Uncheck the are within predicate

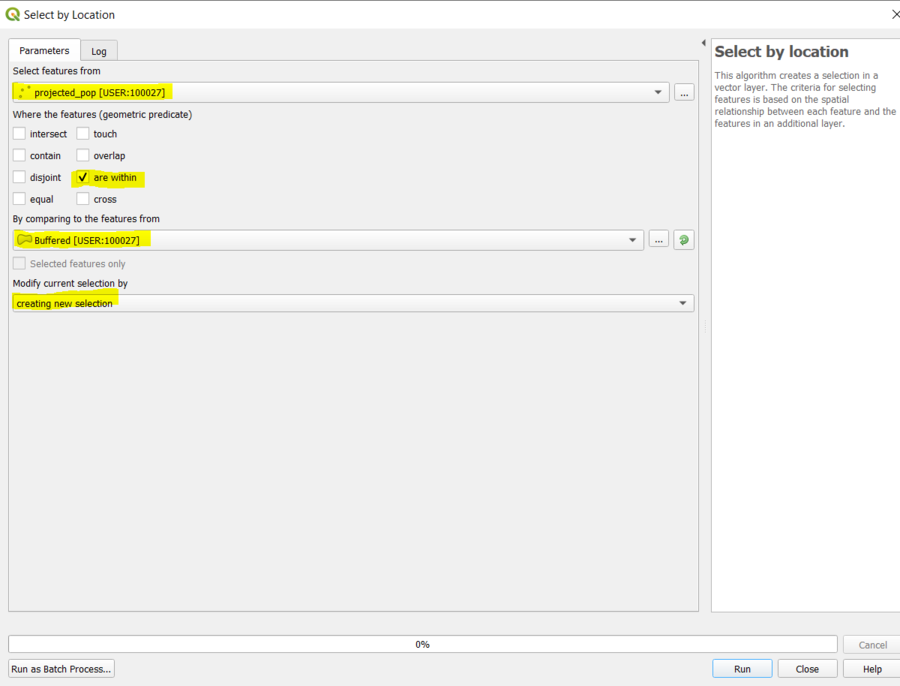(82, 177)
